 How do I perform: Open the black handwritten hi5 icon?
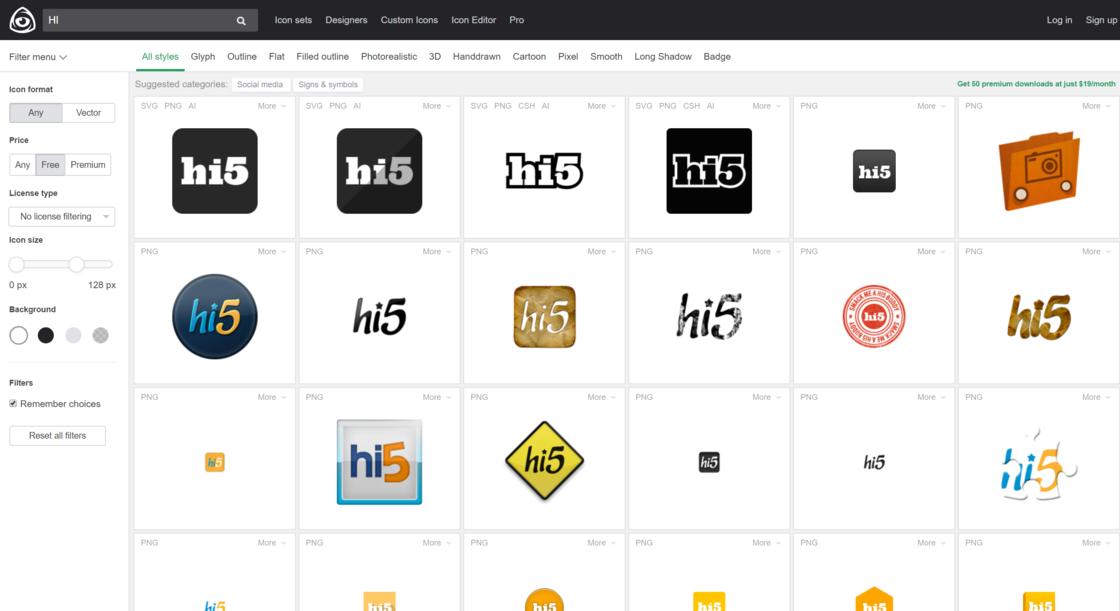(x=379, y=317)
